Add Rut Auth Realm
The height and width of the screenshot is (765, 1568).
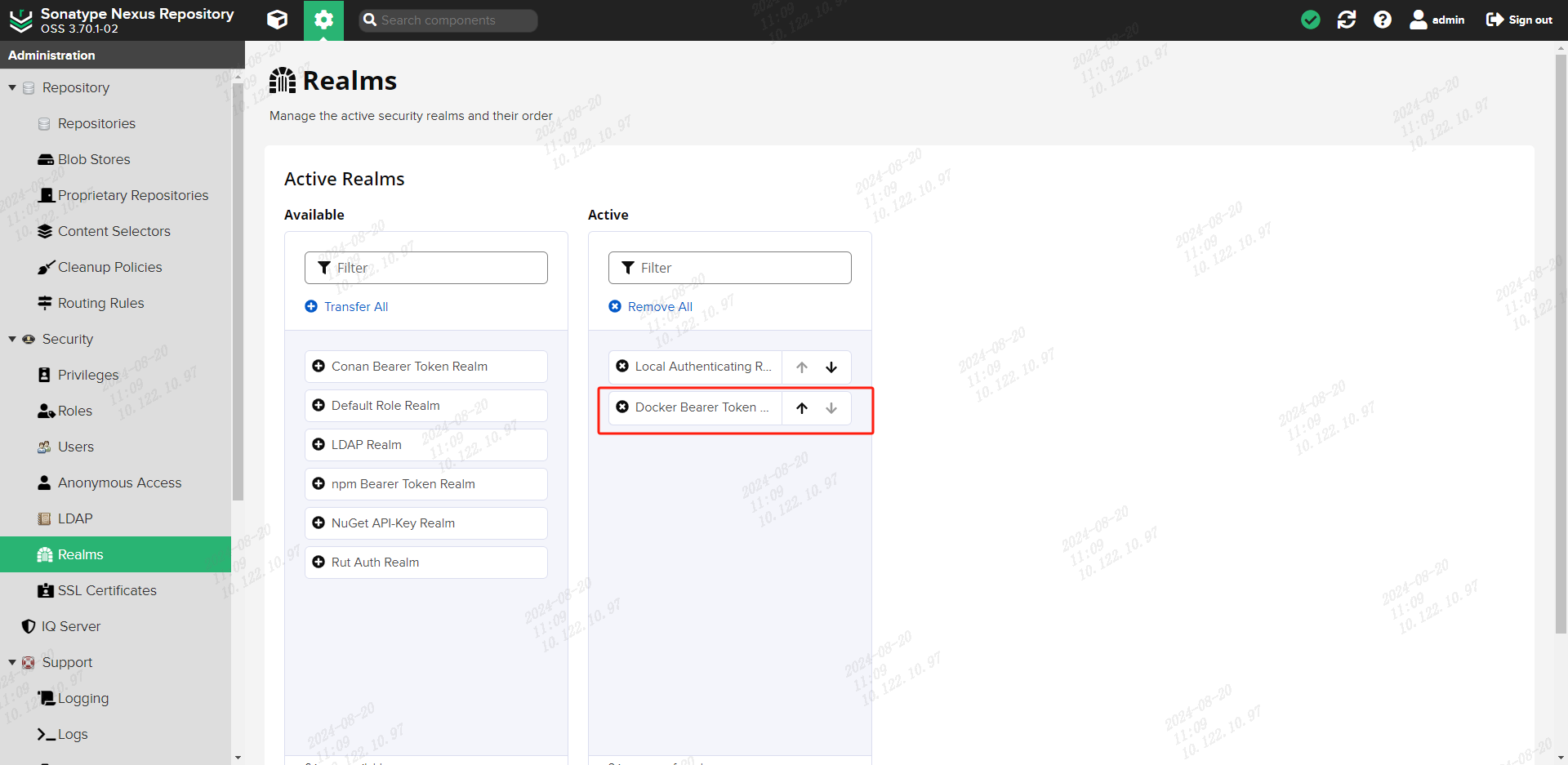pos(426,563)
